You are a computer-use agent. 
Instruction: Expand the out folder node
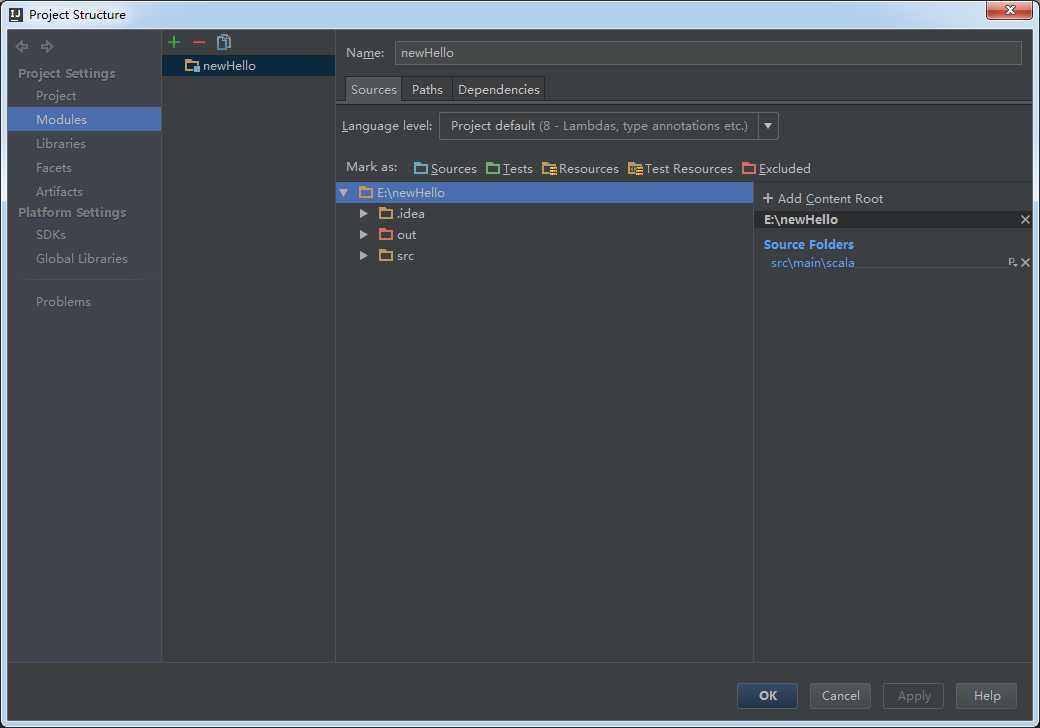click(363, 235)
